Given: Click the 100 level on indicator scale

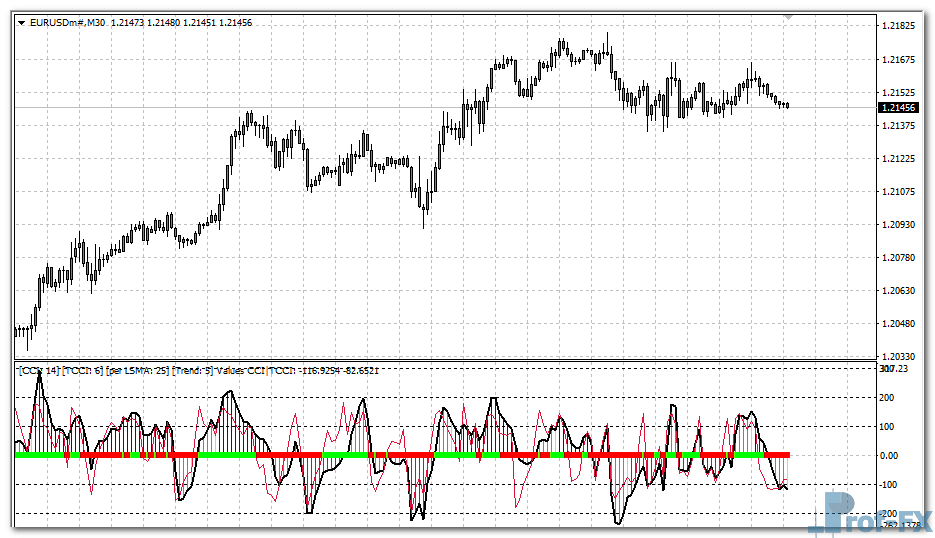Looking at the screenshot, I should click(x=886, y=427).
